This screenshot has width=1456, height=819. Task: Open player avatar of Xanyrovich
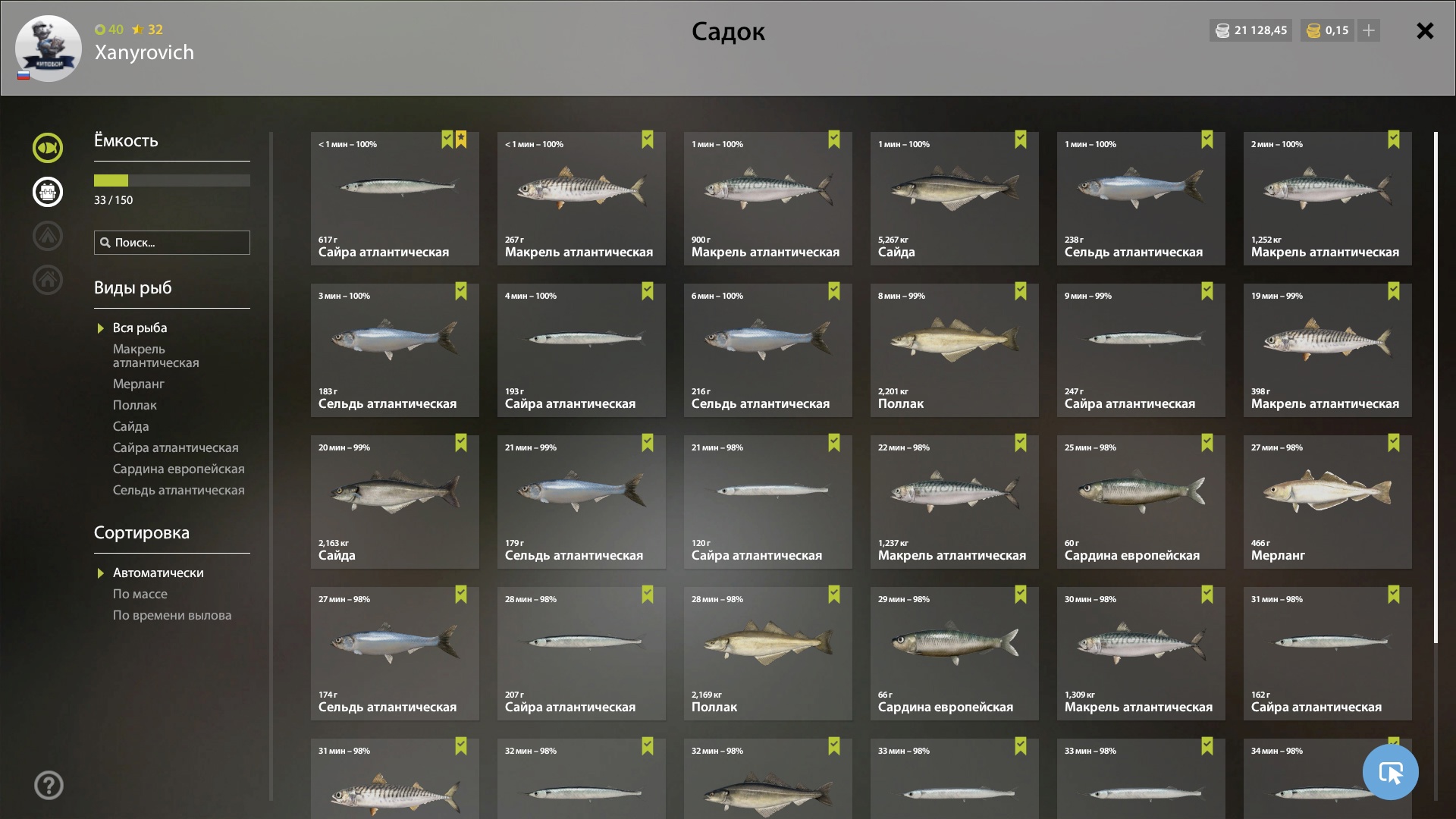tap(48, 48)
